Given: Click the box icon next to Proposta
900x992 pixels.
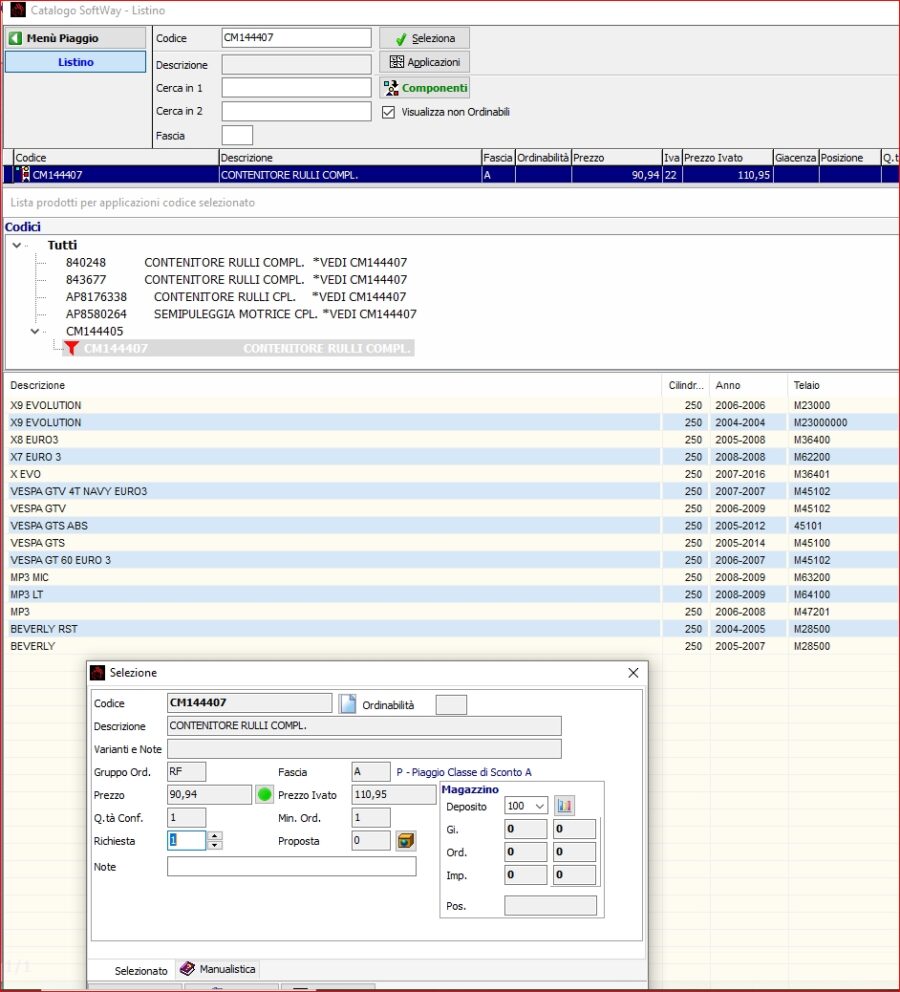Looking at the screenshot, I should coord(405,841).
